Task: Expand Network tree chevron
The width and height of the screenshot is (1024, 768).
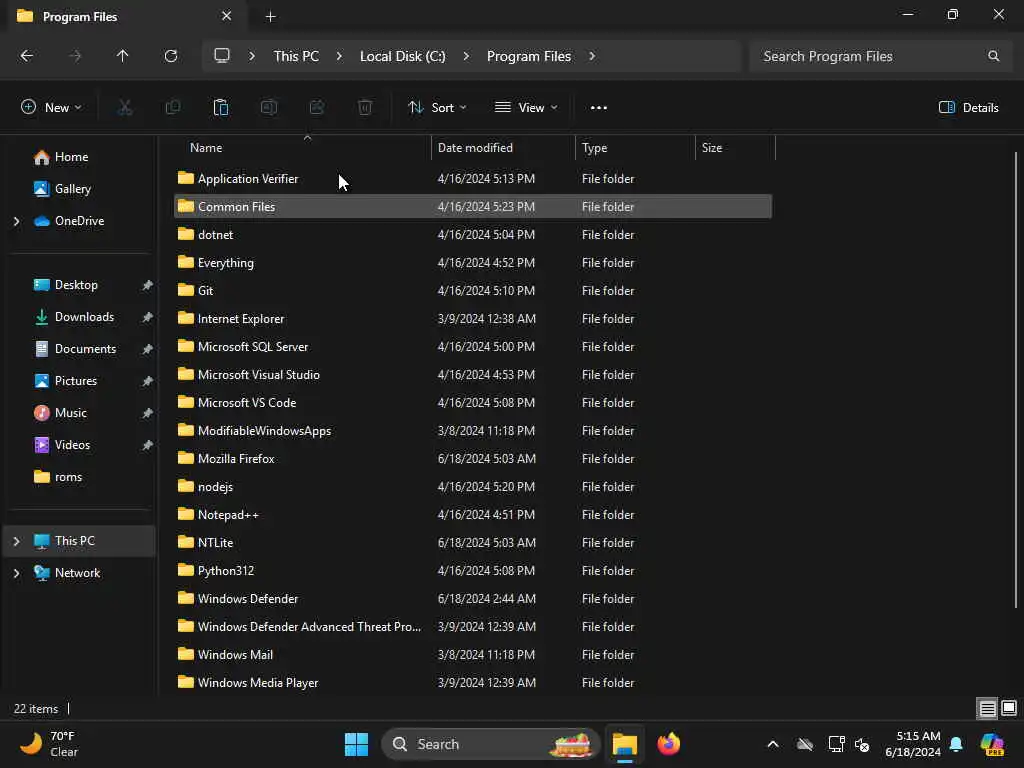Action: (x=16, y=573)
